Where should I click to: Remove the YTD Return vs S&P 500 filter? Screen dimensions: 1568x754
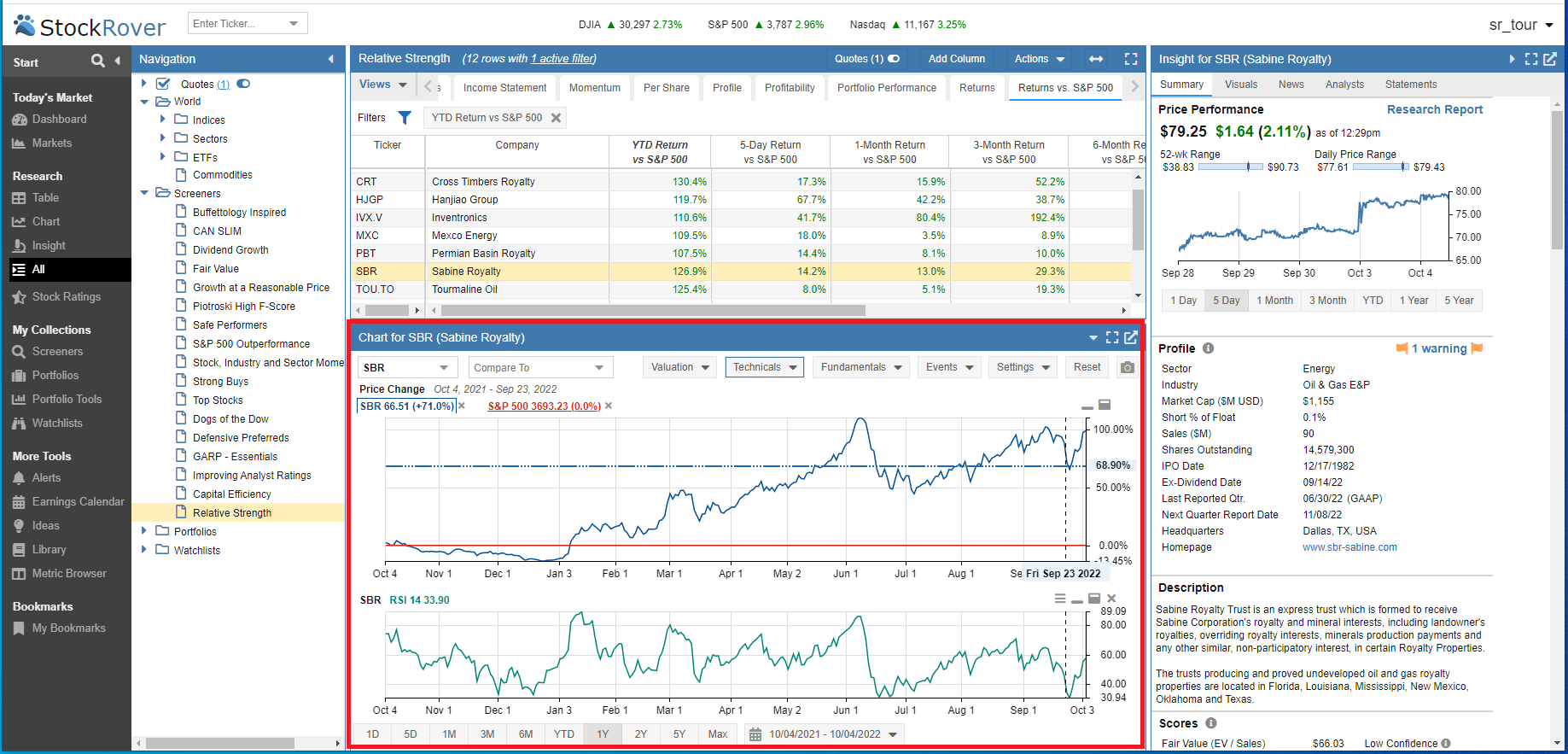[x=557, y=118]
